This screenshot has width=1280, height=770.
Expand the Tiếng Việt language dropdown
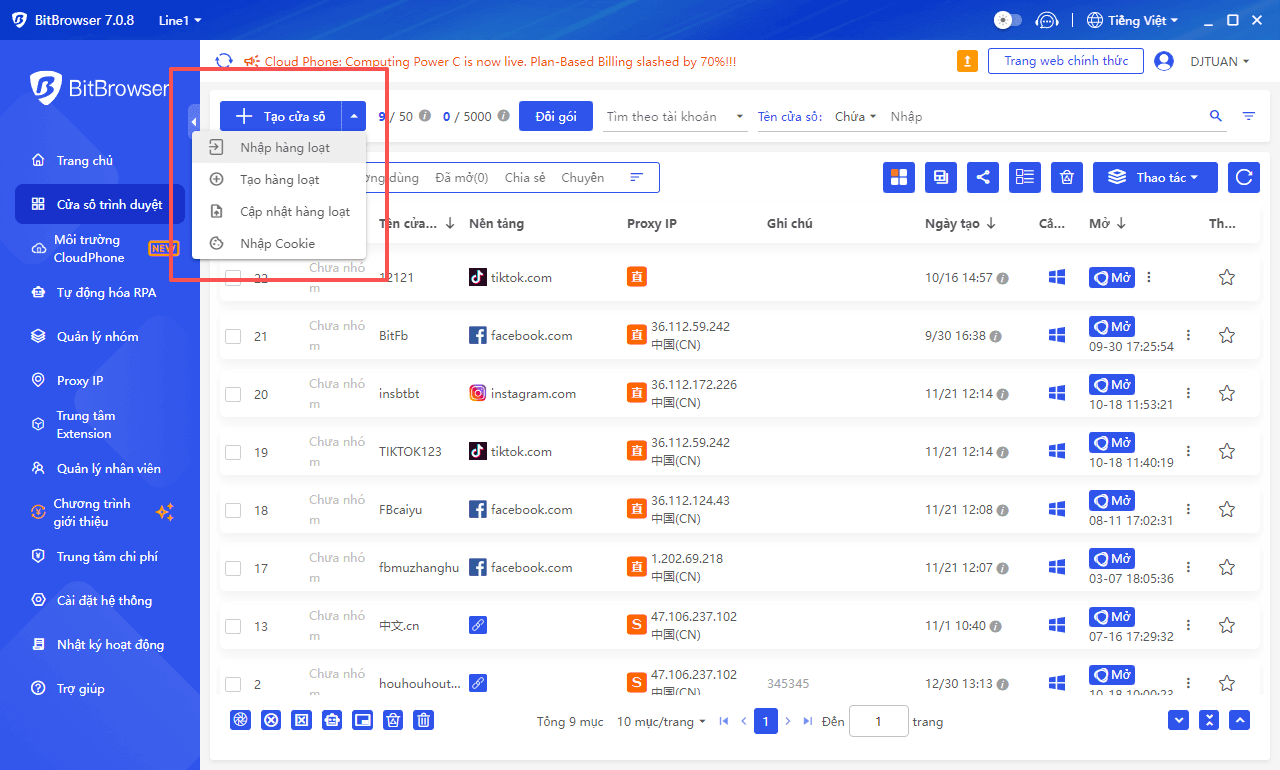click(1133, 19)
